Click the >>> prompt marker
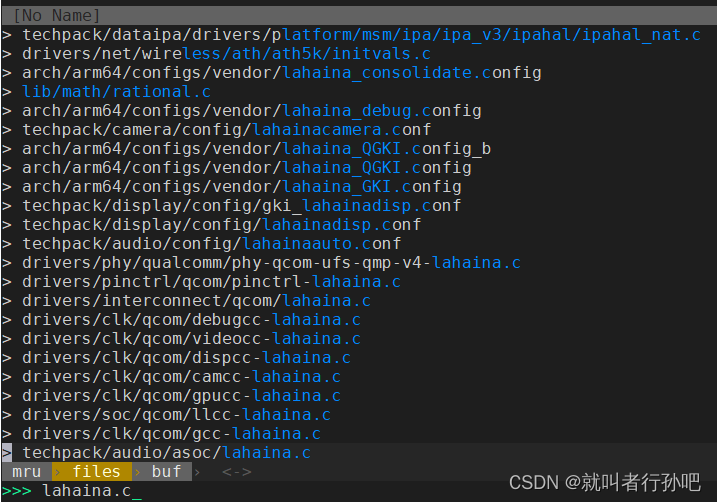Image resolution: width=717 pixels, height=502 pixels. pyautogui.click(x=16, y=491)
